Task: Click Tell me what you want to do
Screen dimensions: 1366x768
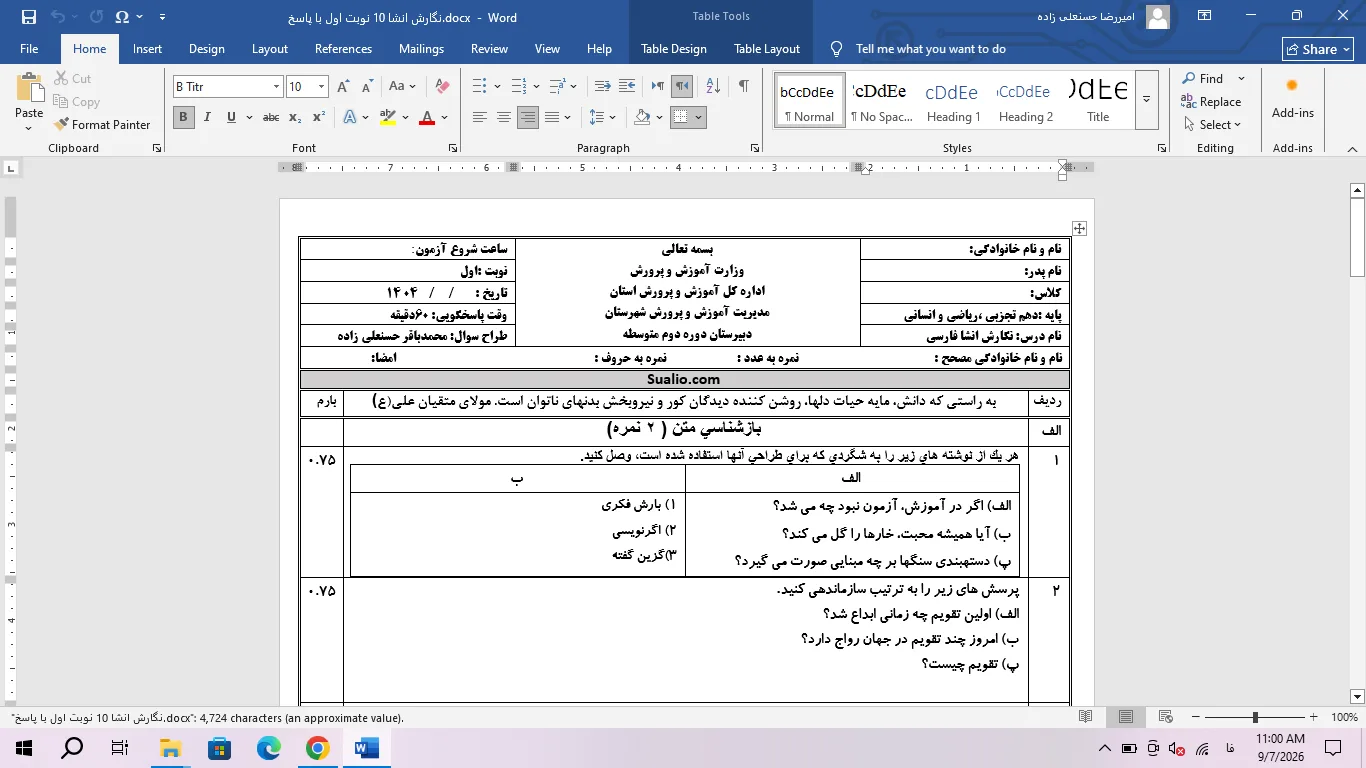Action: coord(930,49)
